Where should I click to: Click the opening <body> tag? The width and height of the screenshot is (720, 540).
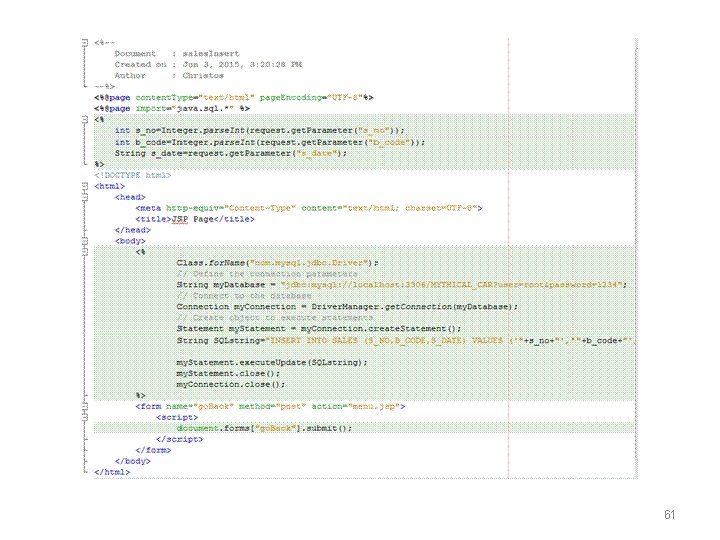[x=130, y=241]
